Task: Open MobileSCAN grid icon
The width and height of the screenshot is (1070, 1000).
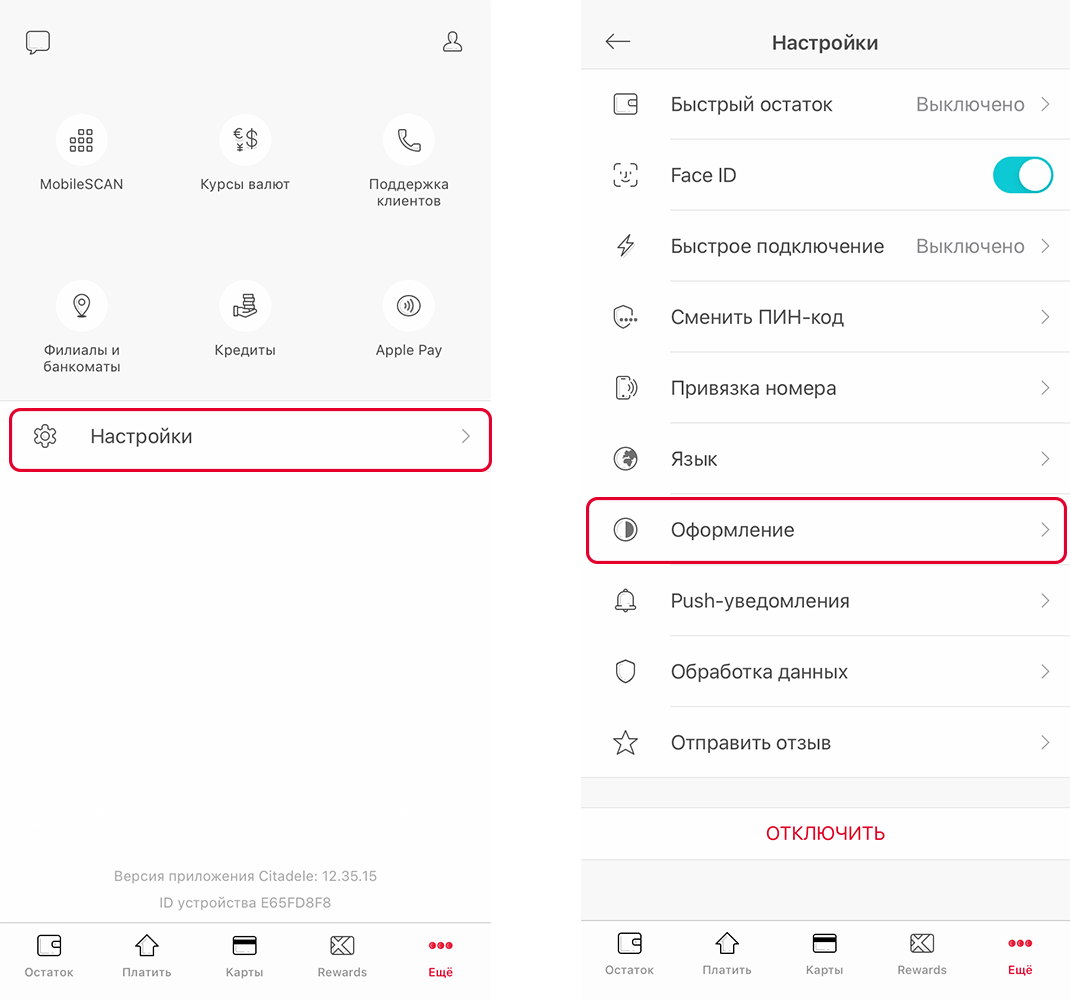Action: 81,140
